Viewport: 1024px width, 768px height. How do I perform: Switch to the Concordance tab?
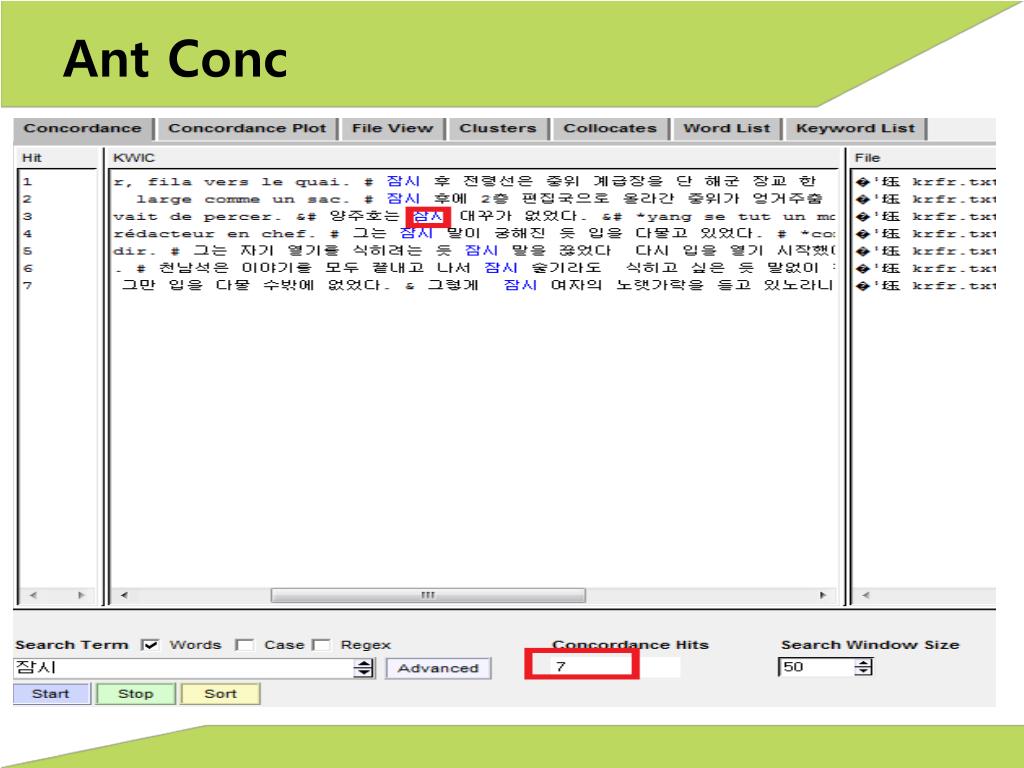pos(84,129)
